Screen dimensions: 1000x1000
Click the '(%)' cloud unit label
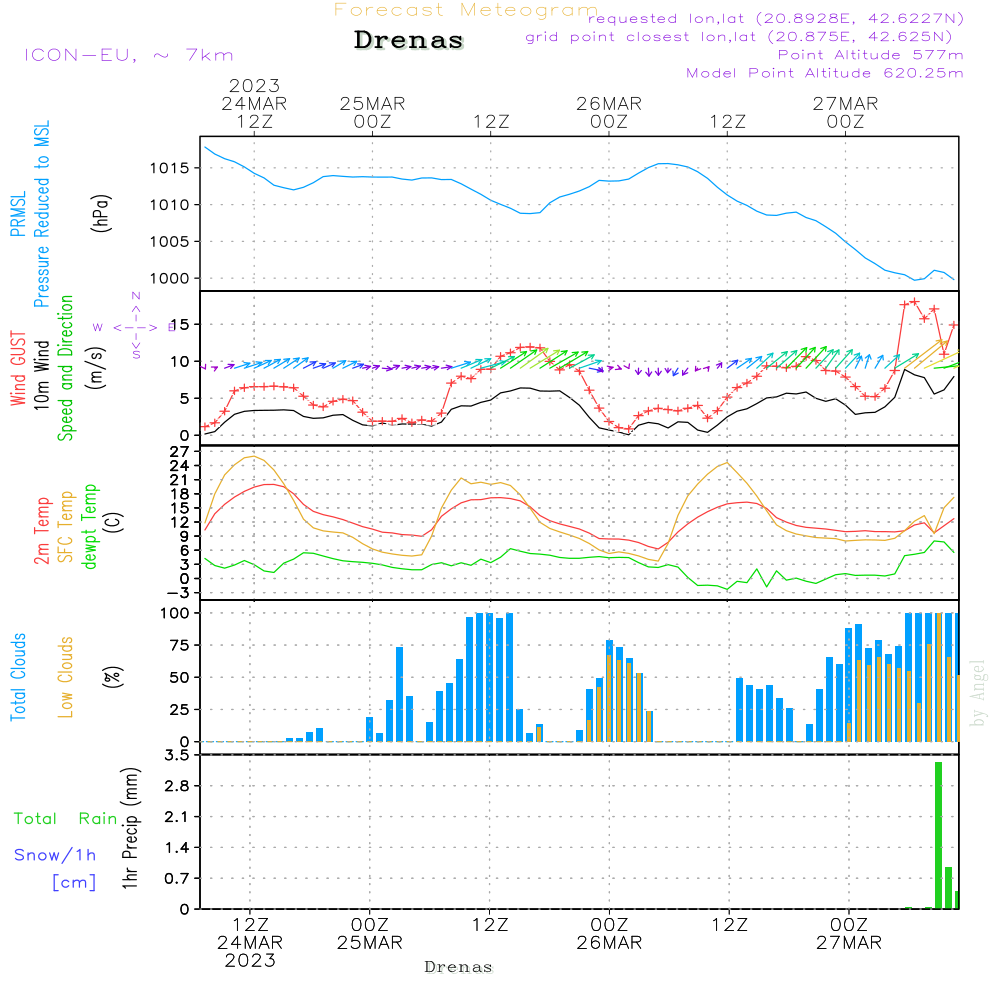[112, 677]
